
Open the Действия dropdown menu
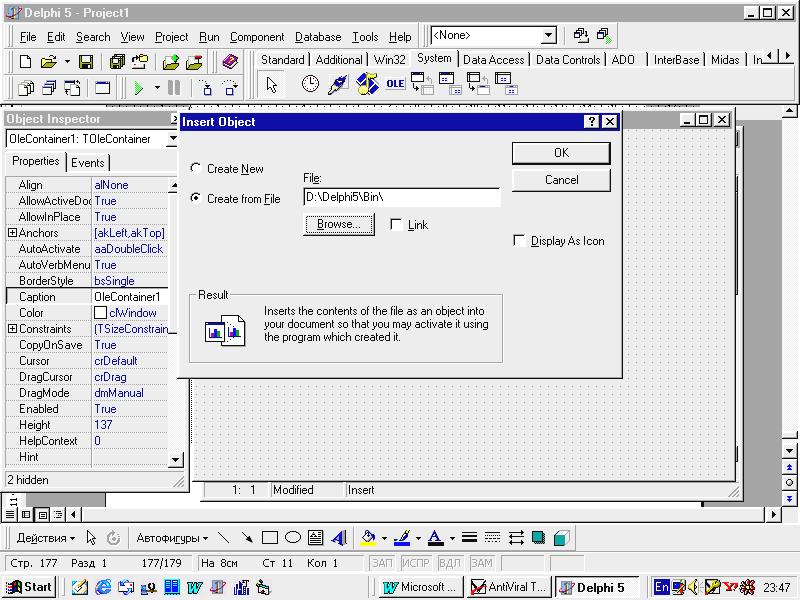pos(45,538)
